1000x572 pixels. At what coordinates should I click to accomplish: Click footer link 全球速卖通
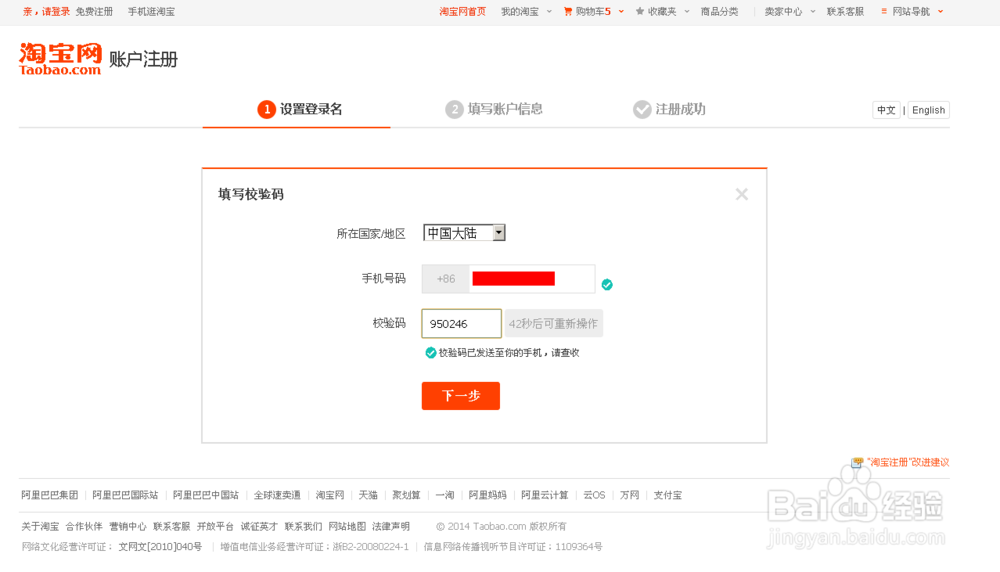277,495
